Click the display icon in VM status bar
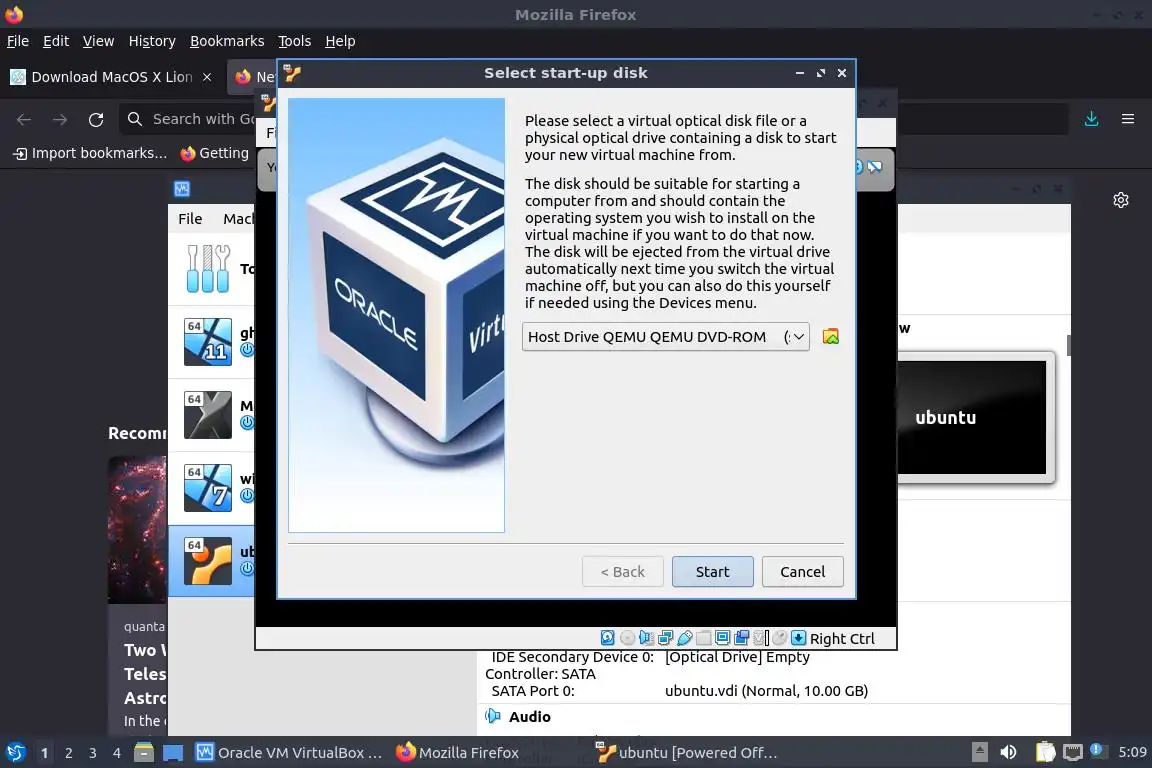Image resolution: width=1152 pixels, height=768 pixels. coord(722,638)
